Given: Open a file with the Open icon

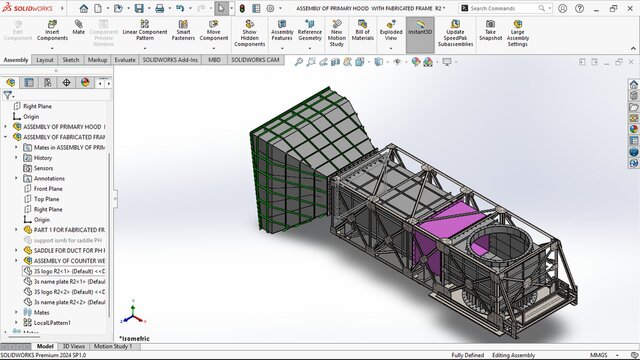Looking at the screenshot, I should (x=118, y=8).
